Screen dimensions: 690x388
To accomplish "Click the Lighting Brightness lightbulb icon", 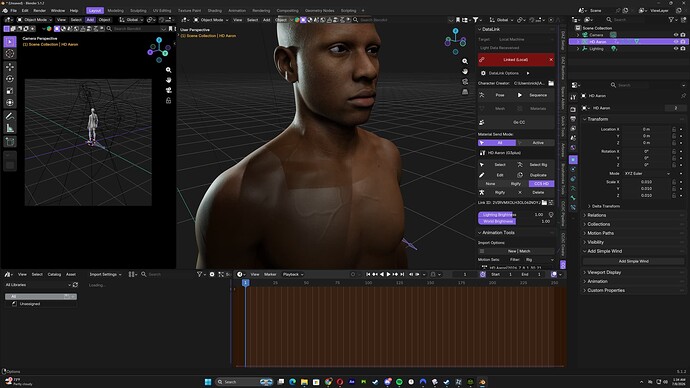I will 551,215.
